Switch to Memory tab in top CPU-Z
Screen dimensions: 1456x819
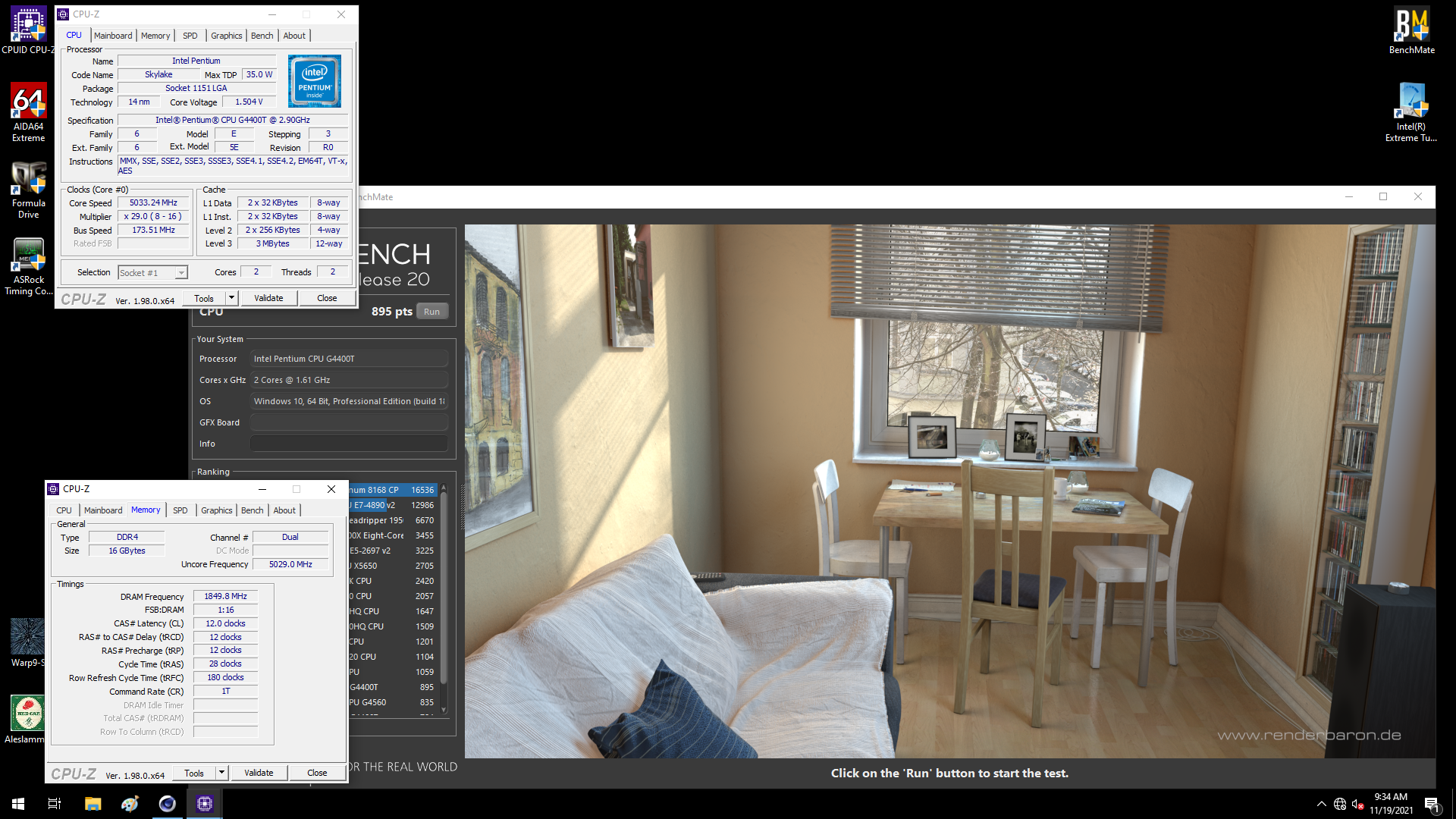tap(155, 36)
